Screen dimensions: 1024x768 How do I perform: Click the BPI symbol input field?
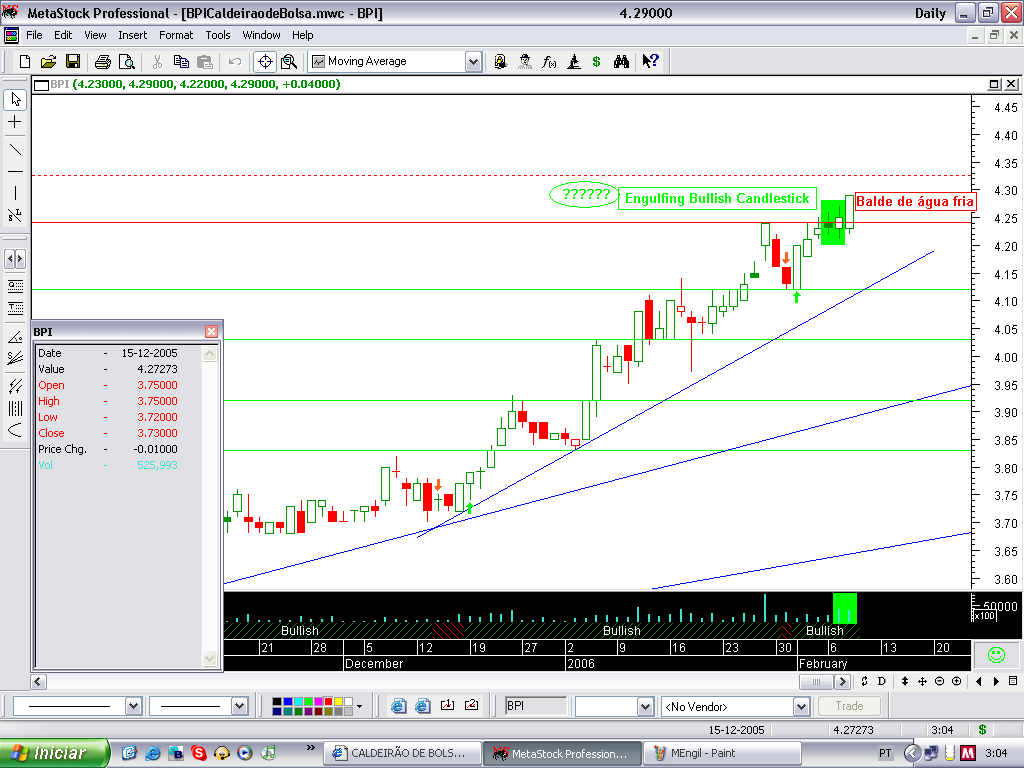click(536, 706)
